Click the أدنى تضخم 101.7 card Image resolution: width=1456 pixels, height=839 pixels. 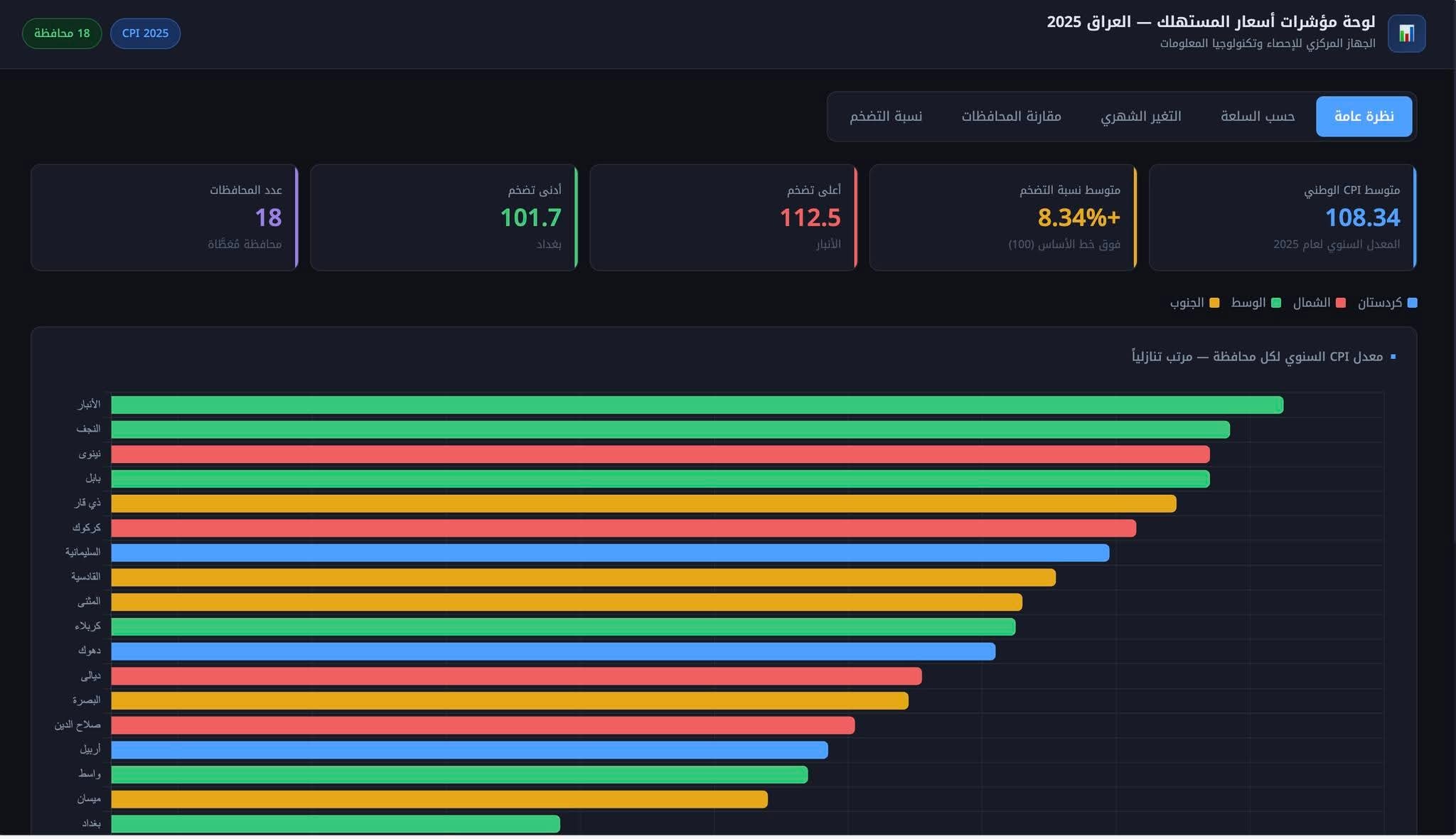pyautogui.click(x=444, y=218)
